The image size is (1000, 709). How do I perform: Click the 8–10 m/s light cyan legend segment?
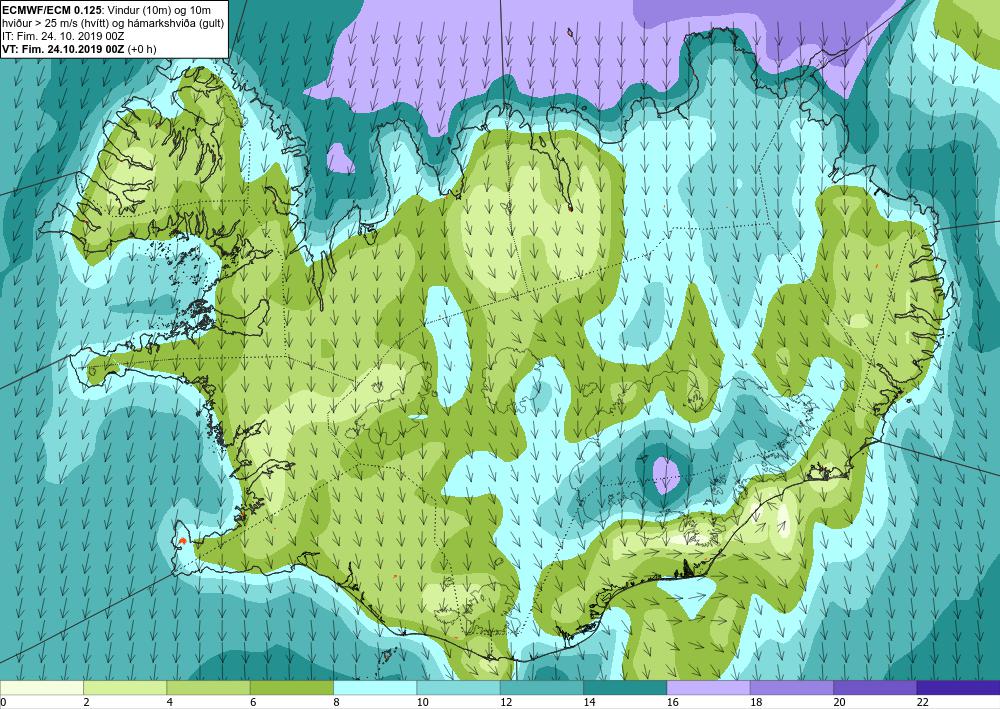[375, 687]
